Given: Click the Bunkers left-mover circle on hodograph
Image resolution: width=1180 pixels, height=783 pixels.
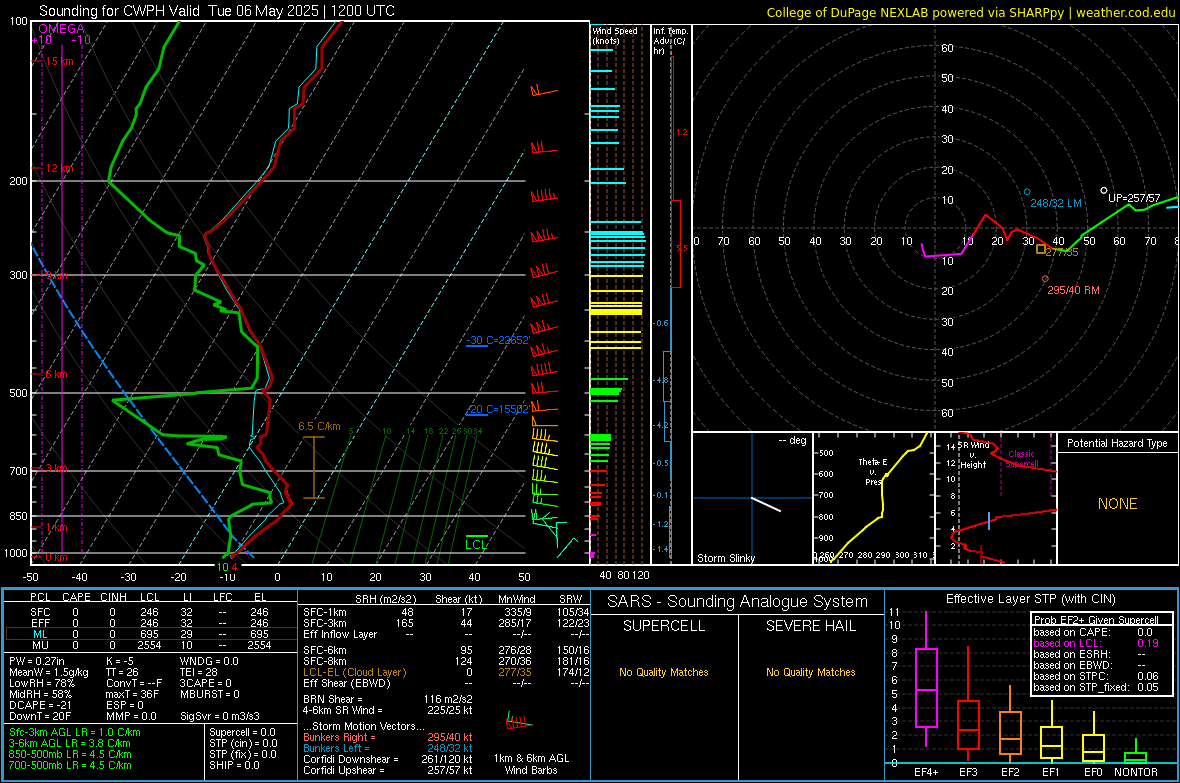Looking at the screenshot, I should [x=1026, y=192].
